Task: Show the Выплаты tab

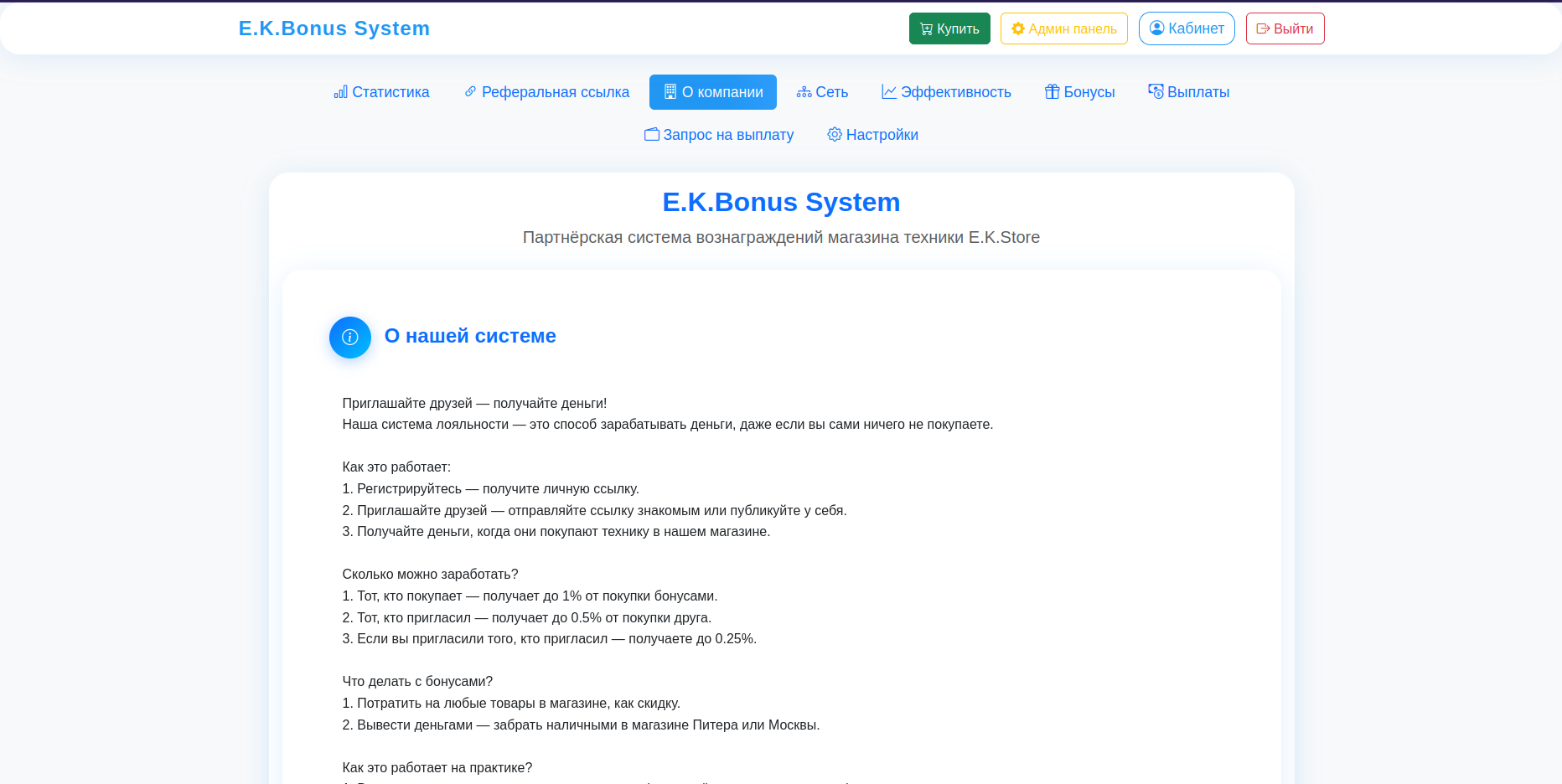Action: tap(1188, 92)
